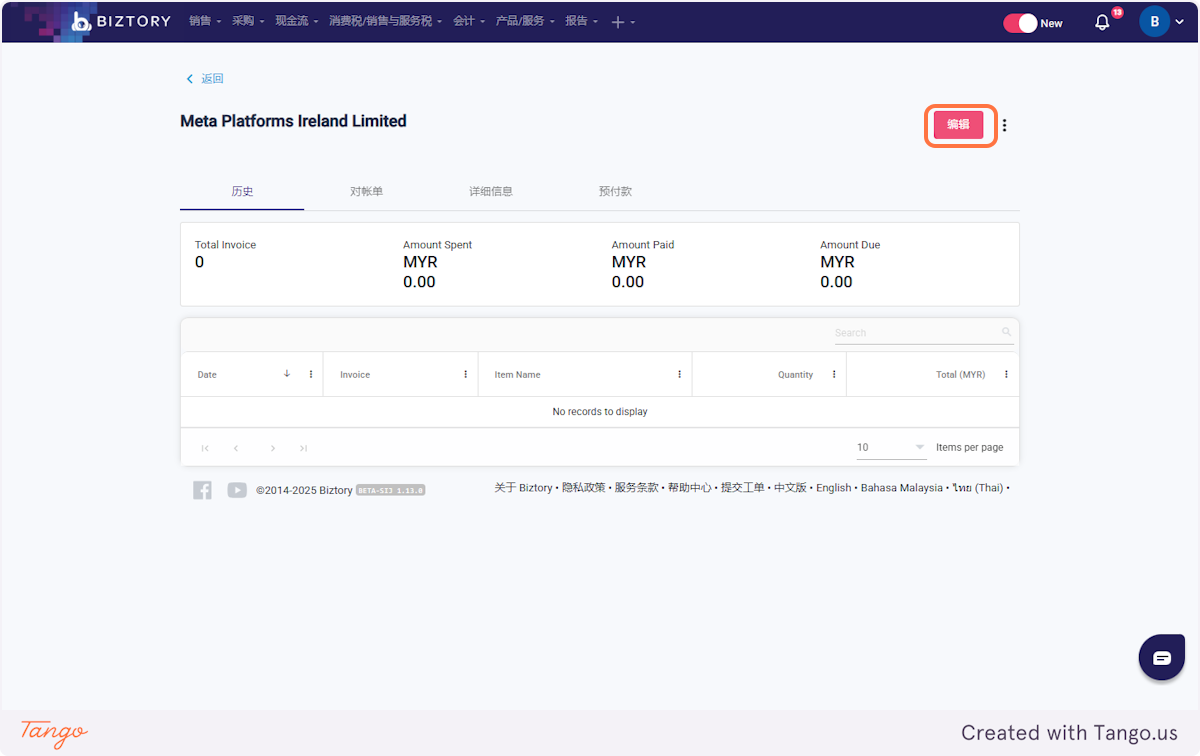This screenshot has width=1200, height=756.
Task: Switch language to English
Action: pos(833,488)
